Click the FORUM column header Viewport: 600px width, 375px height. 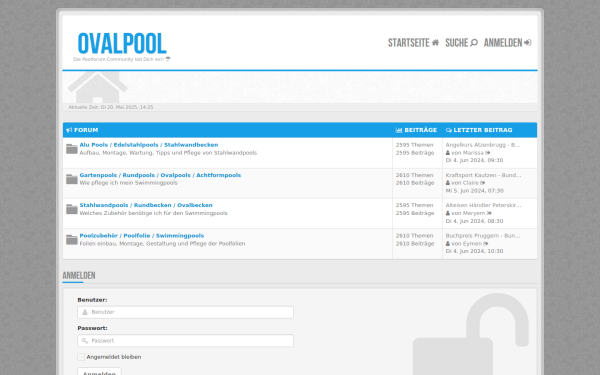click(x=82, y=130)
